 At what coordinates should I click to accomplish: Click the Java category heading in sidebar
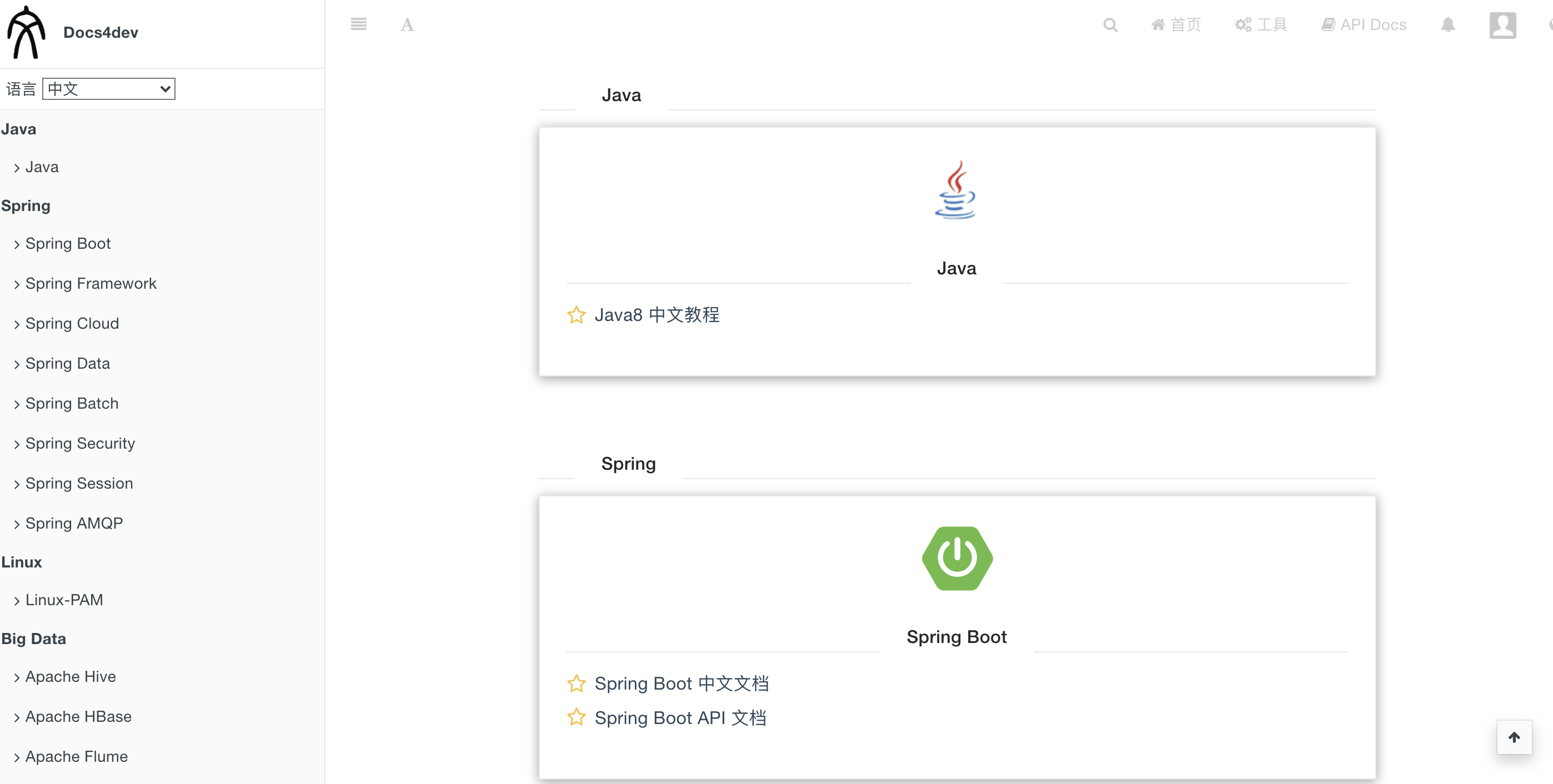click(x=19, y=129)
